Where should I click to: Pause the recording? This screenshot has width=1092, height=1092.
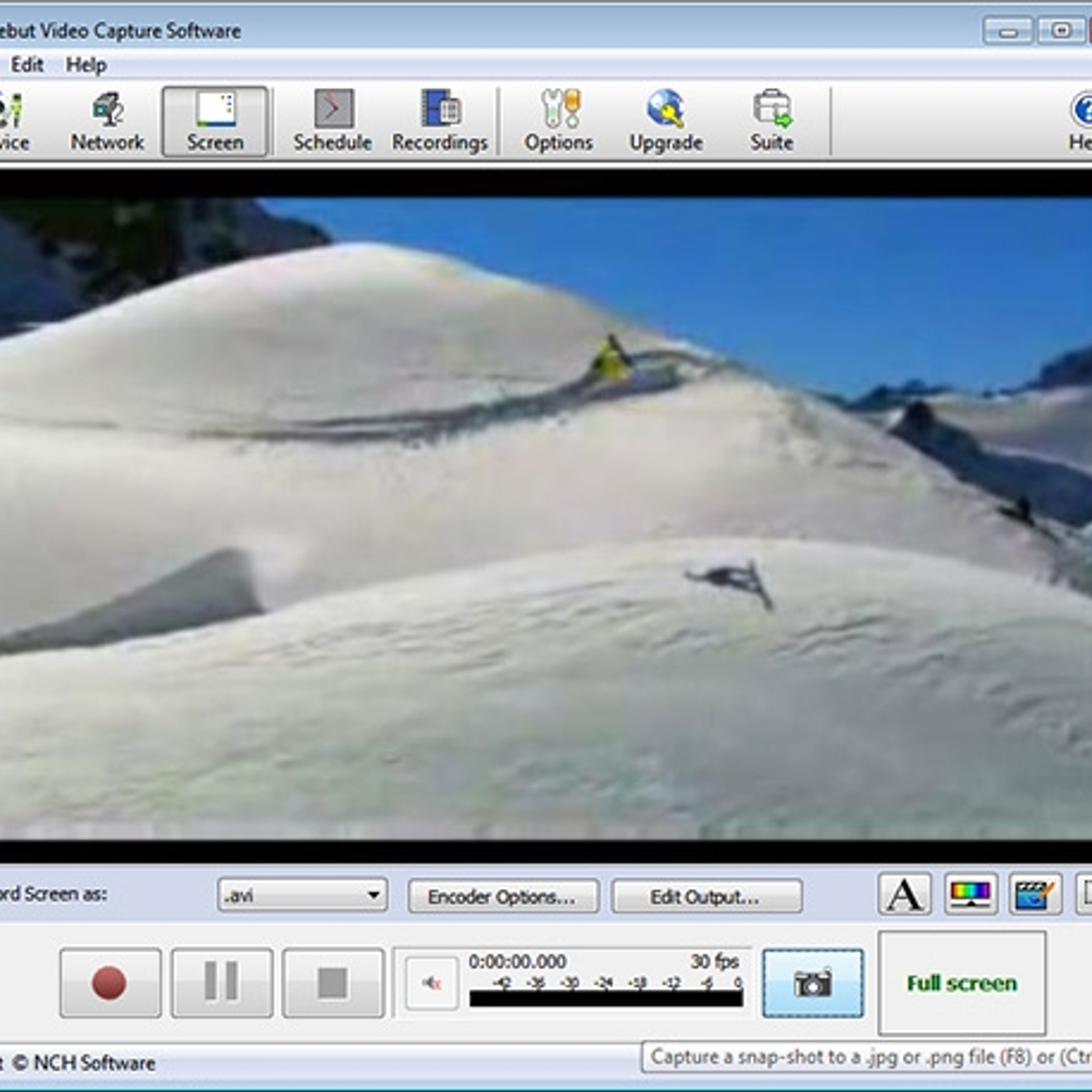[222, 983]
